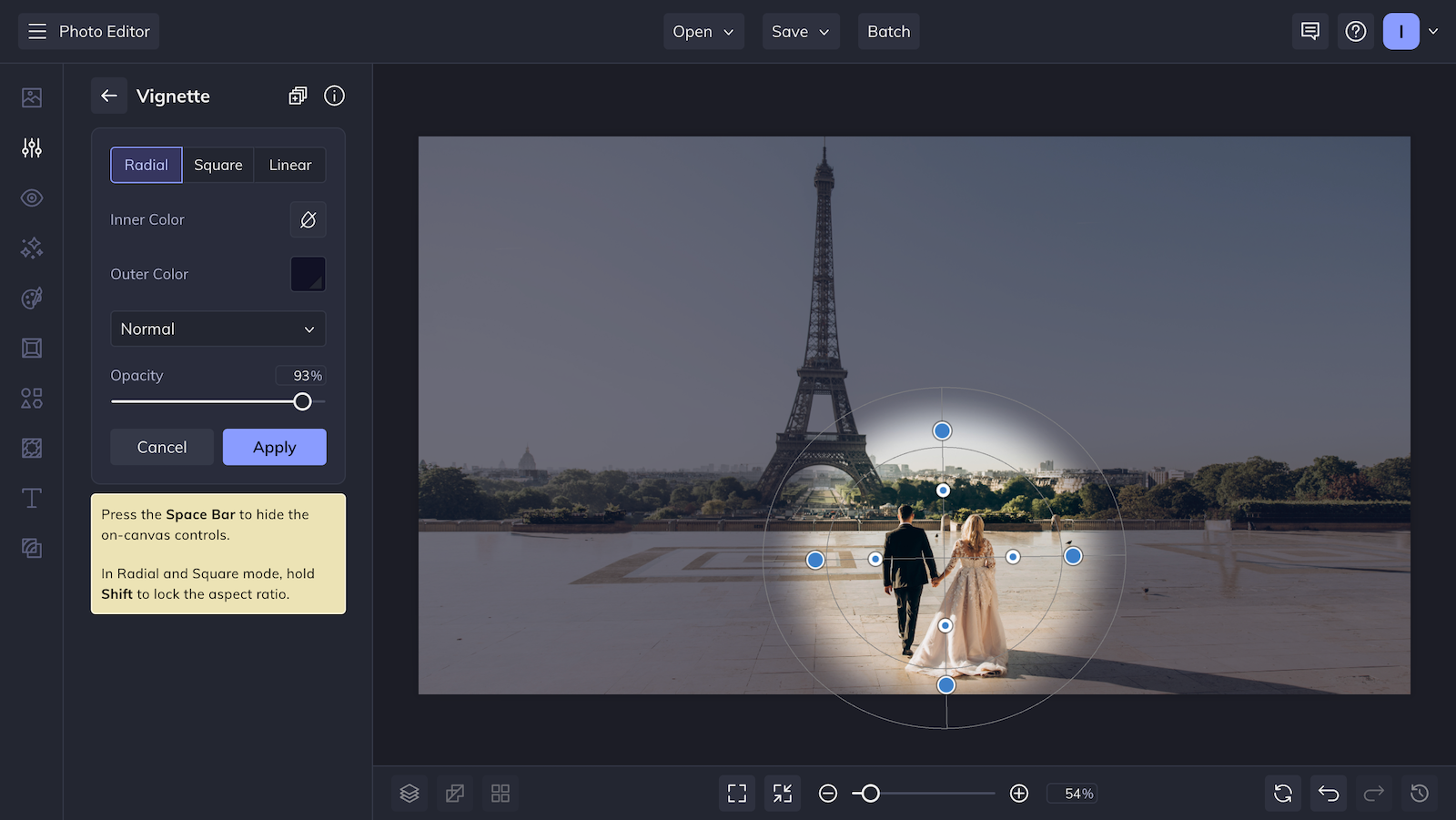Keep Radial vignette mode selected
The height and width of the screenshot is (820, 1456).
[x=146, y=165]
